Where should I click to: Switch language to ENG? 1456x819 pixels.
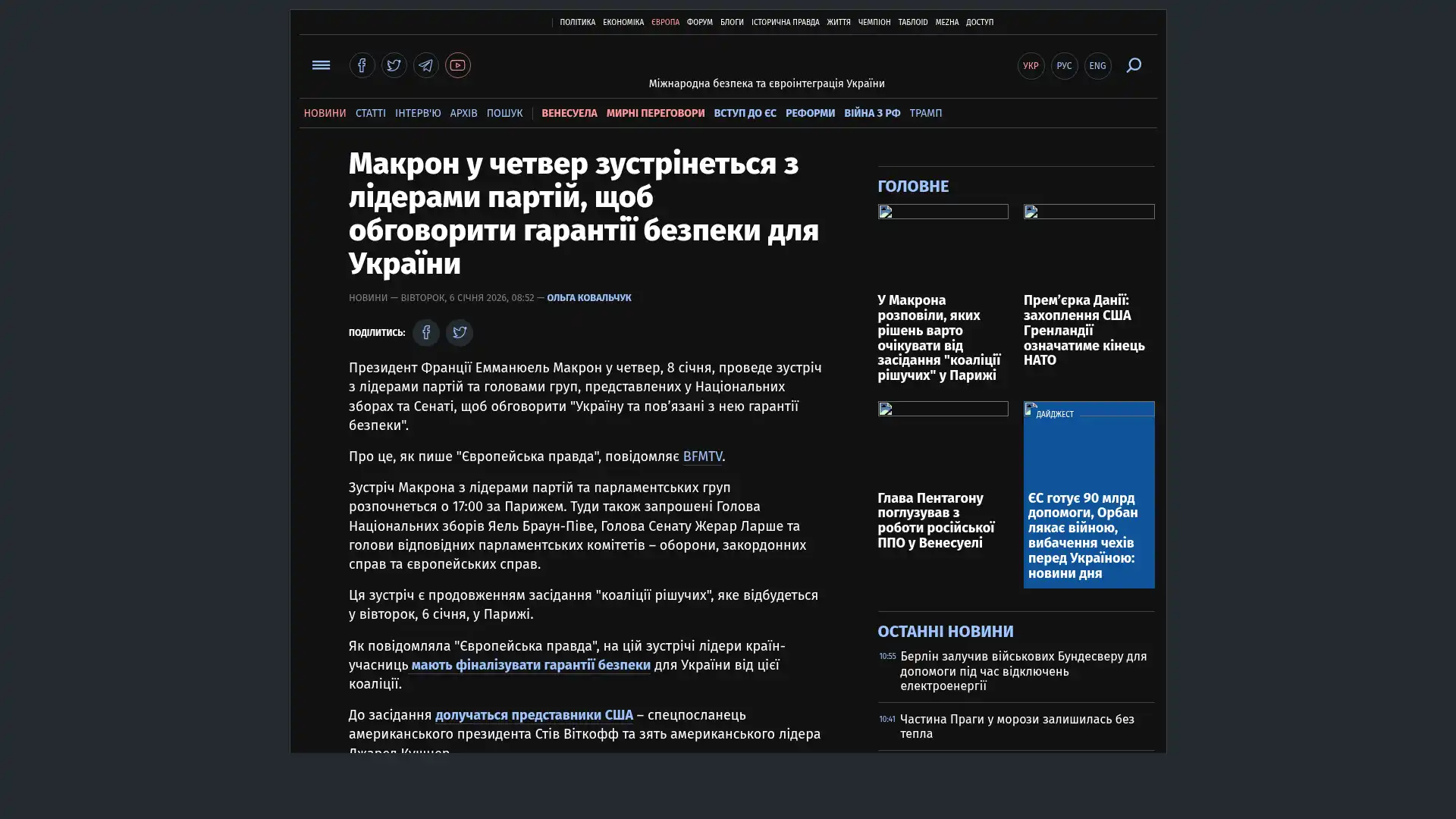[x=1097, y=66]
